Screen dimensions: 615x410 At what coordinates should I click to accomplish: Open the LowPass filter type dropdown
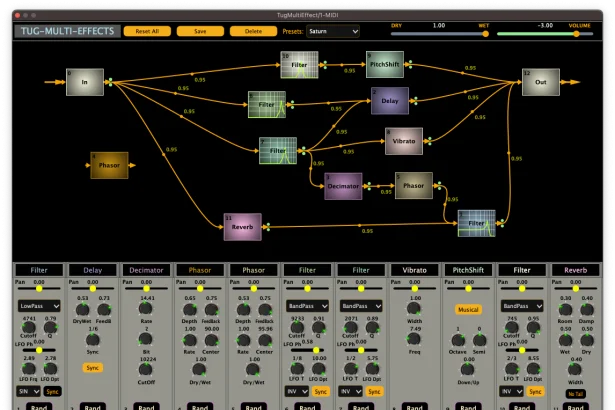pyautogui.click(x=39, y=305)
